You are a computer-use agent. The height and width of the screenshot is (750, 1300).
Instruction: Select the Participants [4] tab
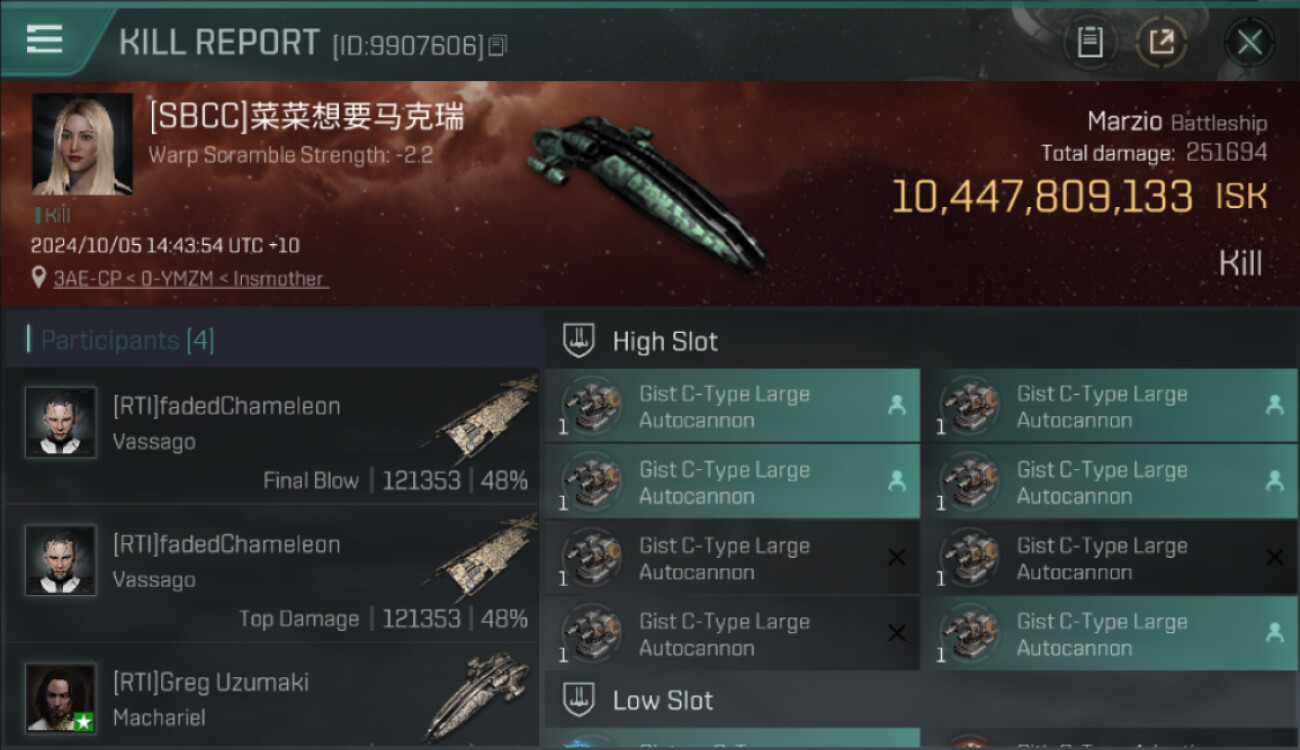(x=120, y=340)
